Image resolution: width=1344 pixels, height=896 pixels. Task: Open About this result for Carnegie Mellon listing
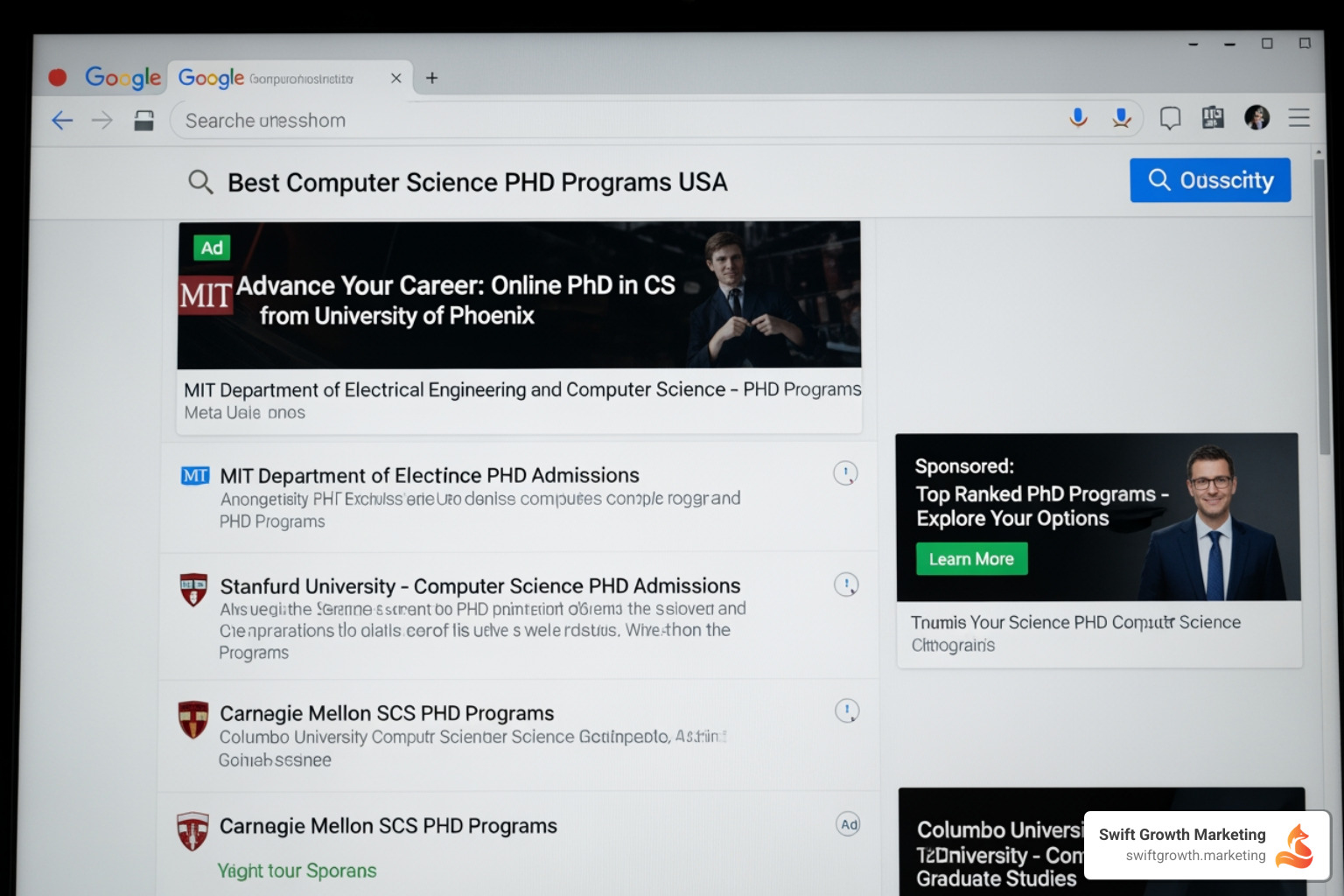coord(846,710)
